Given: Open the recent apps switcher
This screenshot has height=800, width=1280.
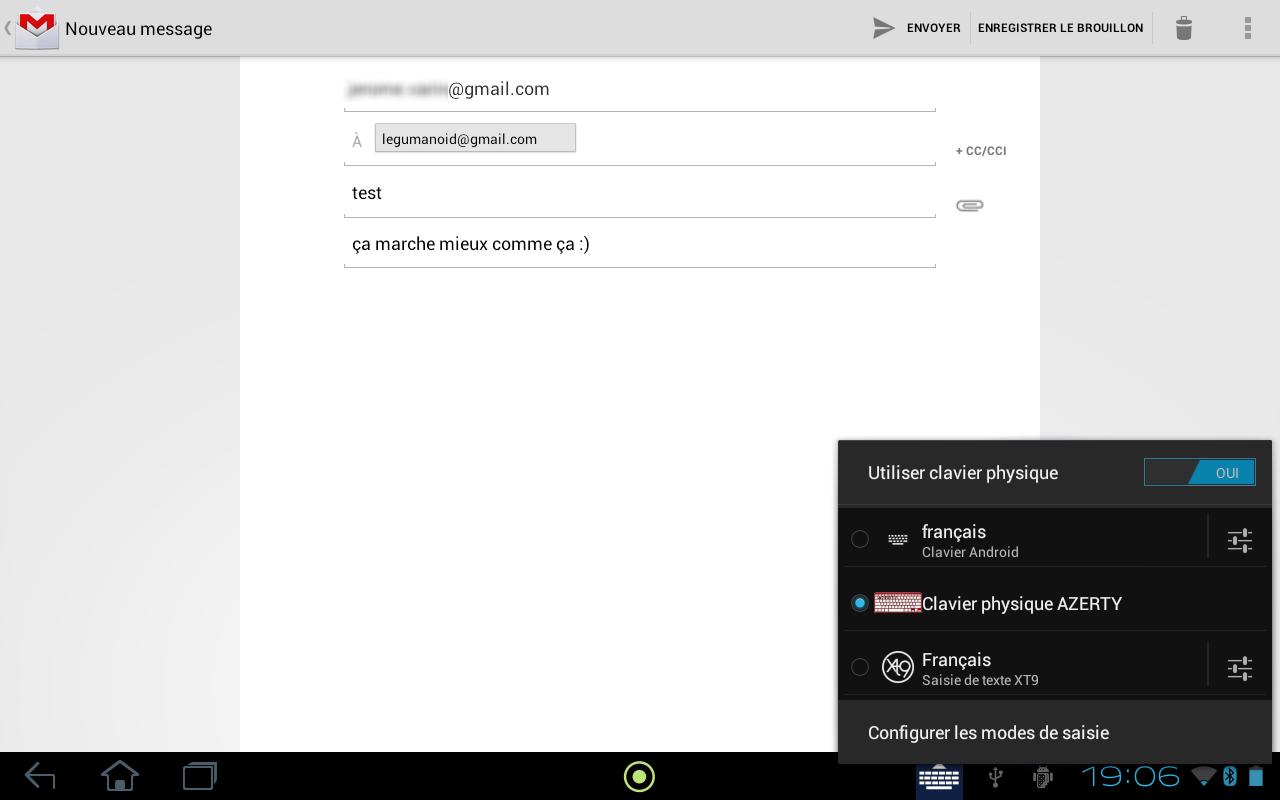Looking at the screenshot, I should point(200,776).
